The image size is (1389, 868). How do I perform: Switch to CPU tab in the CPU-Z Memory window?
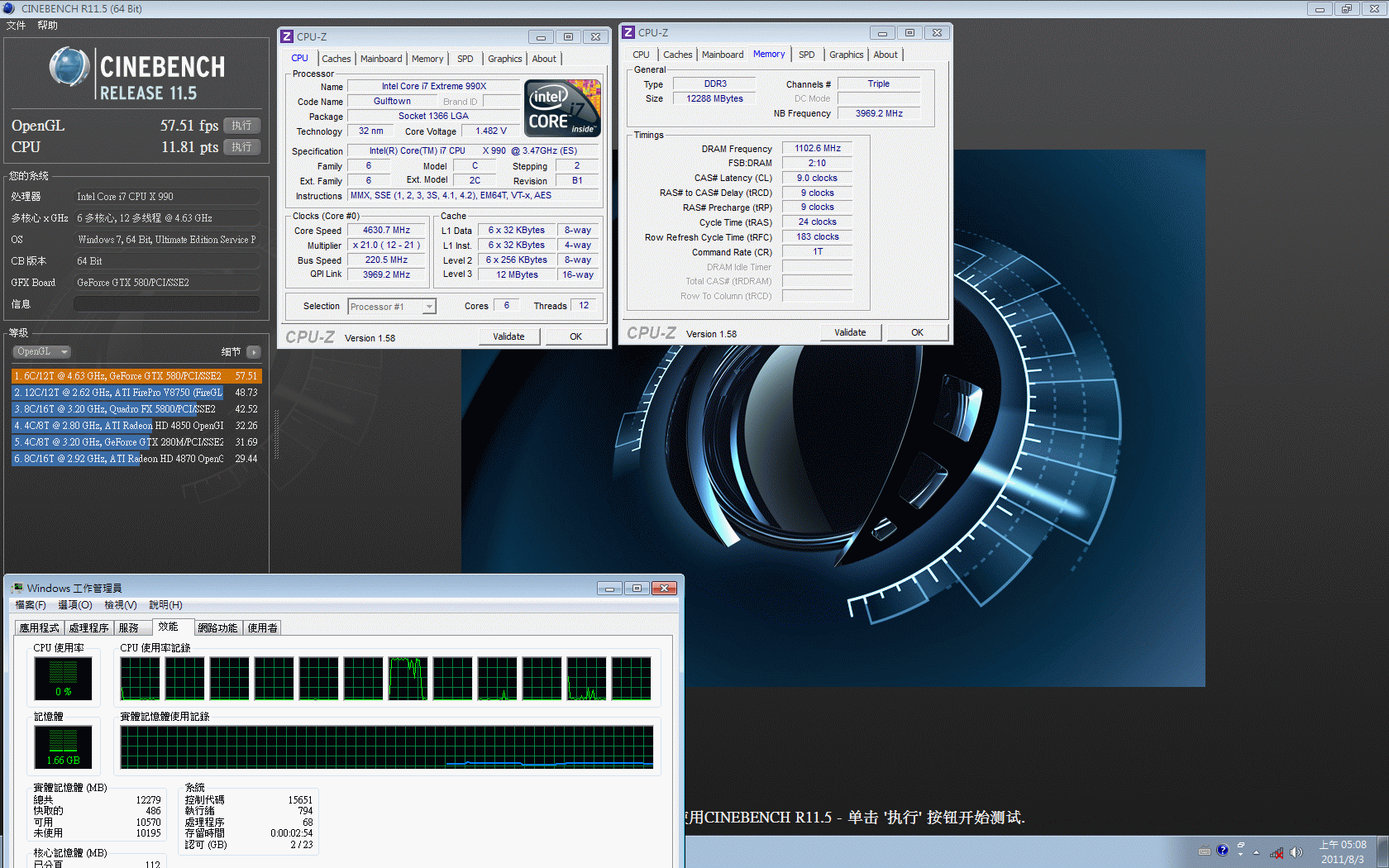[641, 55]
